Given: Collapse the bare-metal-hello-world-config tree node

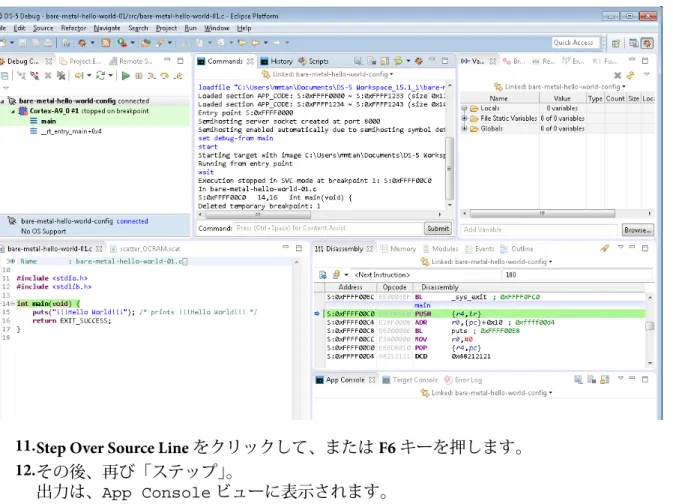Looking at the screenshot, I should [2, 101].
